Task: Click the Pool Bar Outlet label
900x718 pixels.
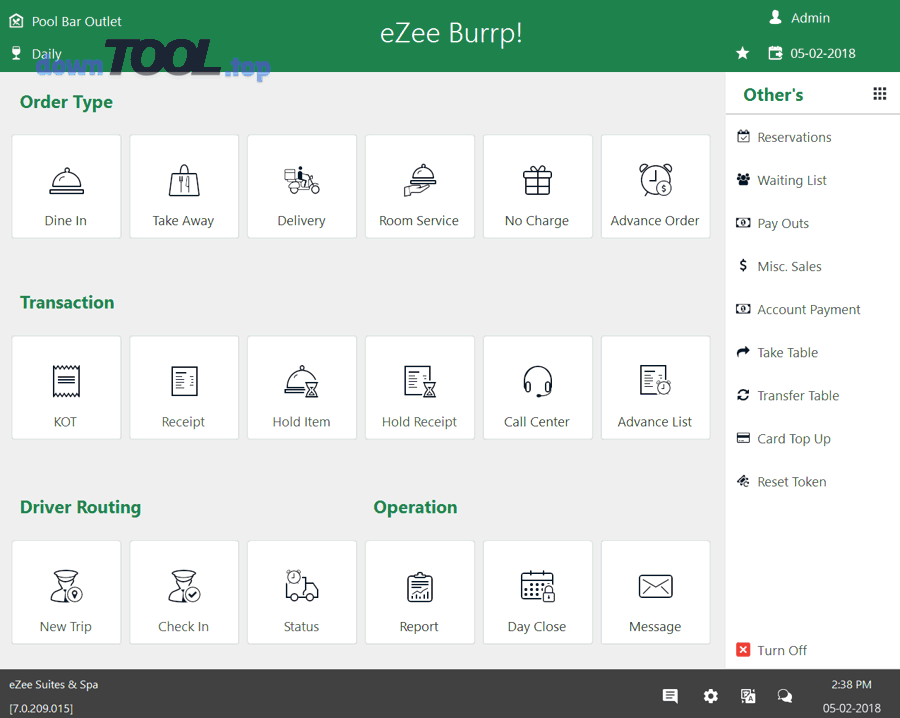Action: 76,22
